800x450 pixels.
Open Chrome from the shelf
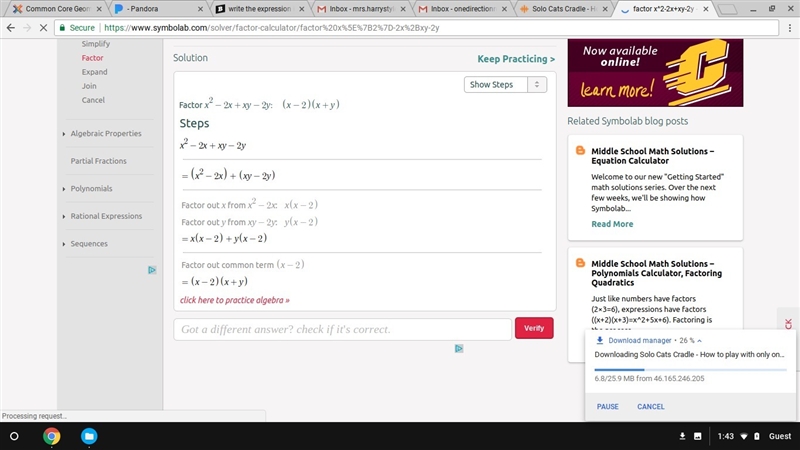click(52, 436)
